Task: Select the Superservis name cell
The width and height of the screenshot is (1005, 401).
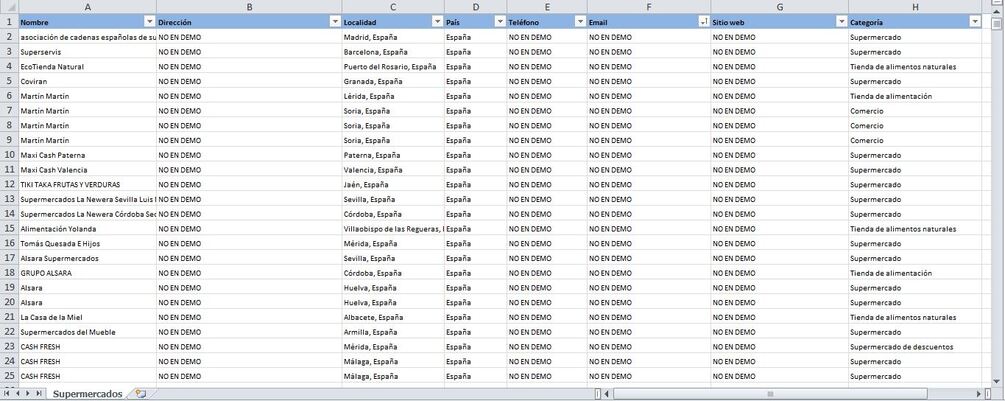Action: point(87,52)
